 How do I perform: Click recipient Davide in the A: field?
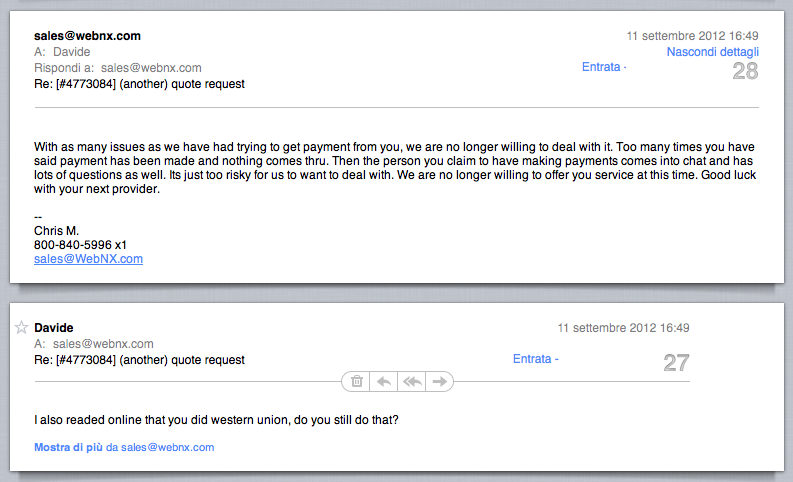click(72, 52)
